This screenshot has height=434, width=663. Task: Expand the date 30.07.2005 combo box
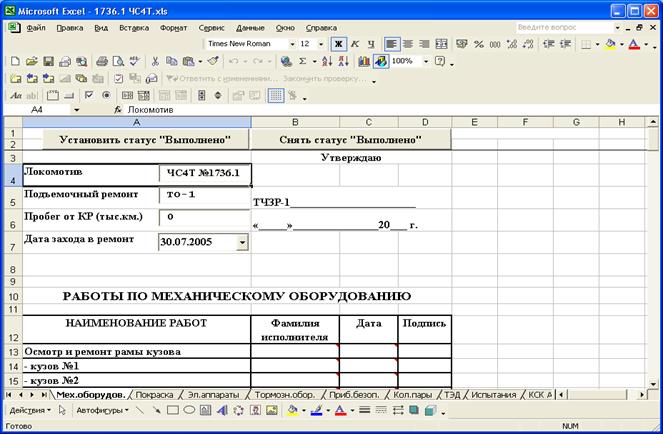tap(242, 242)
